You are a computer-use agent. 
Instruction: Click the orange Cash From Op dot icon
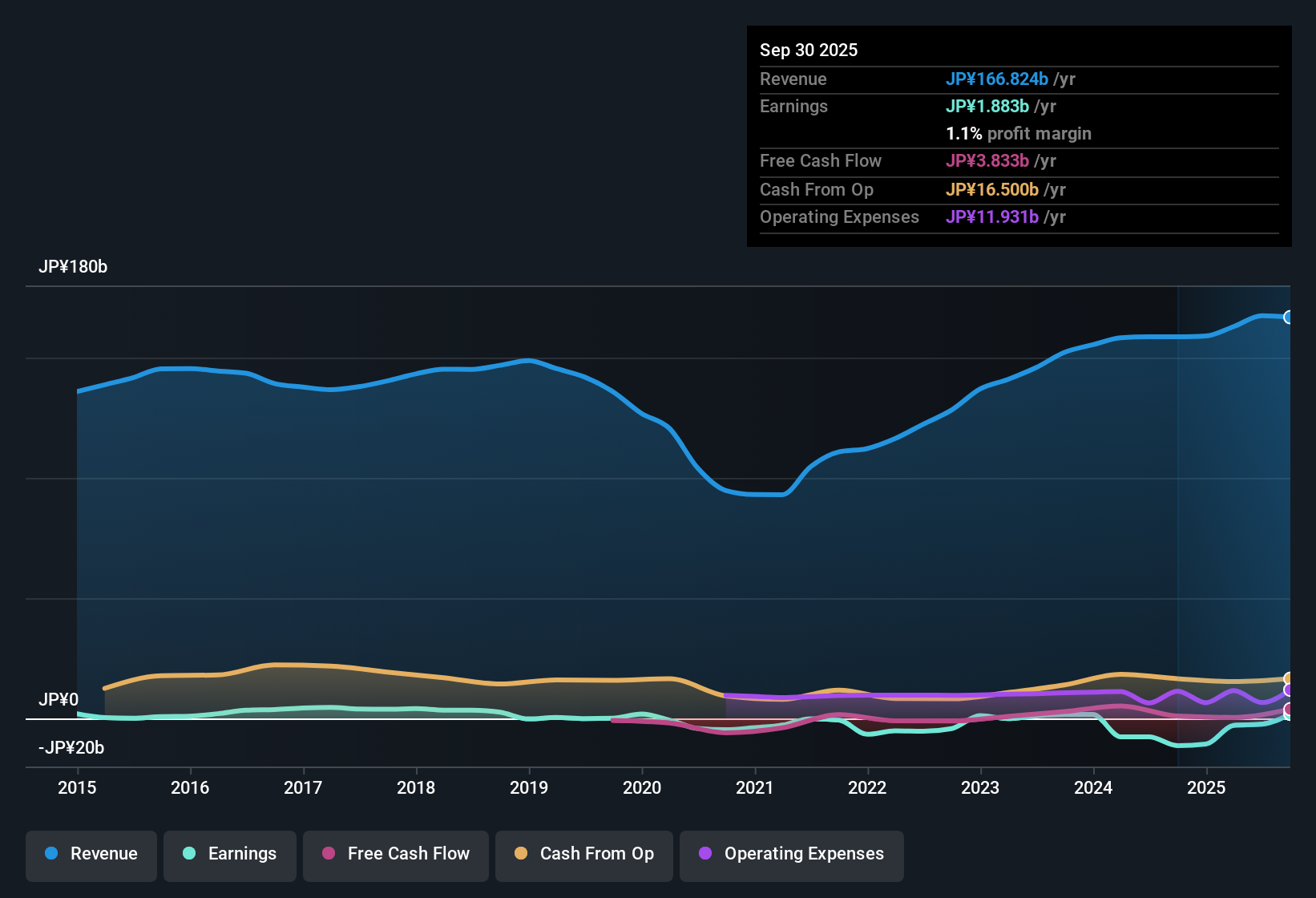coord(520,854)
